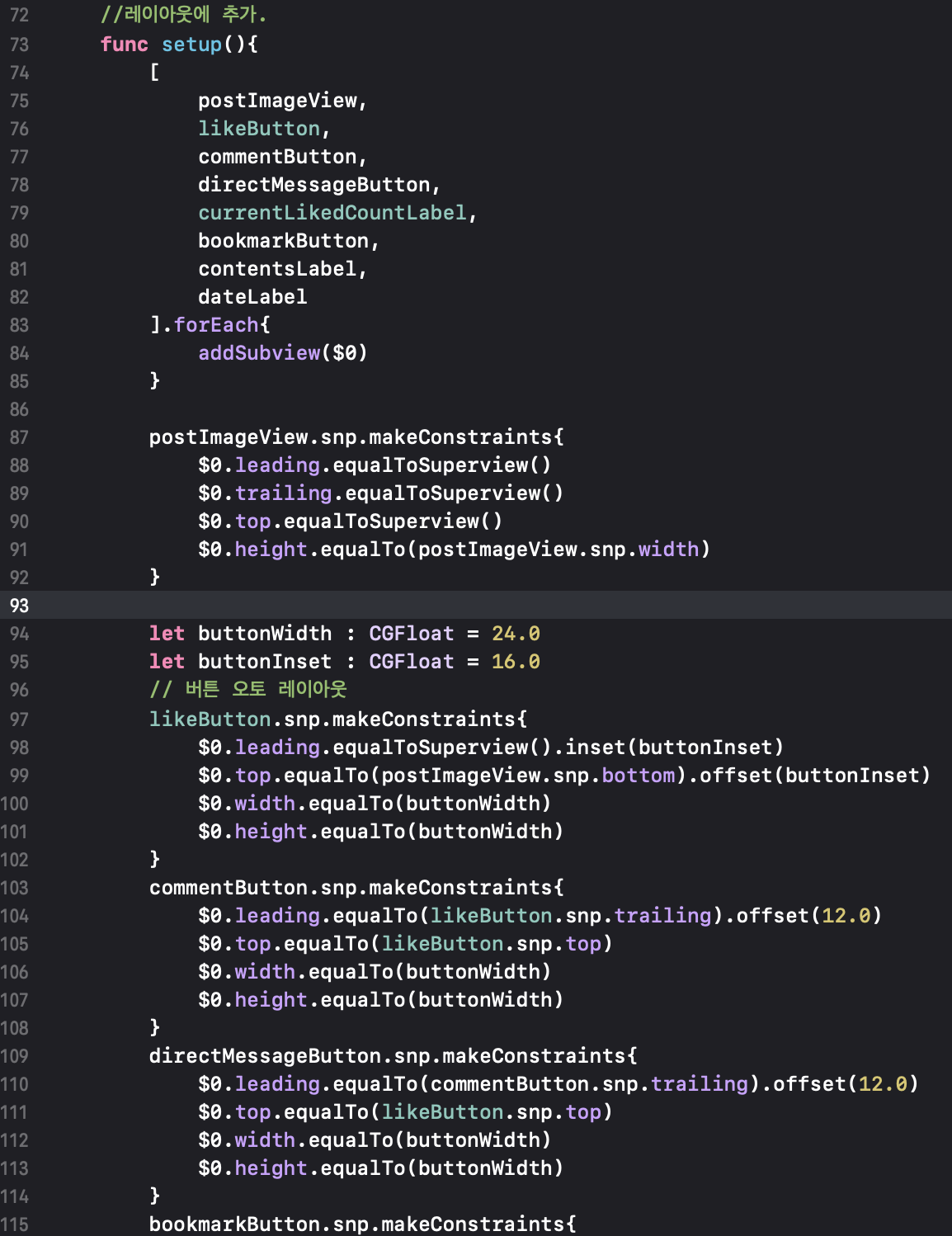The image size is (952, 1236).
Task: Click 'contentsLabel,' on line 81
Action: click(x=282, y=269)
